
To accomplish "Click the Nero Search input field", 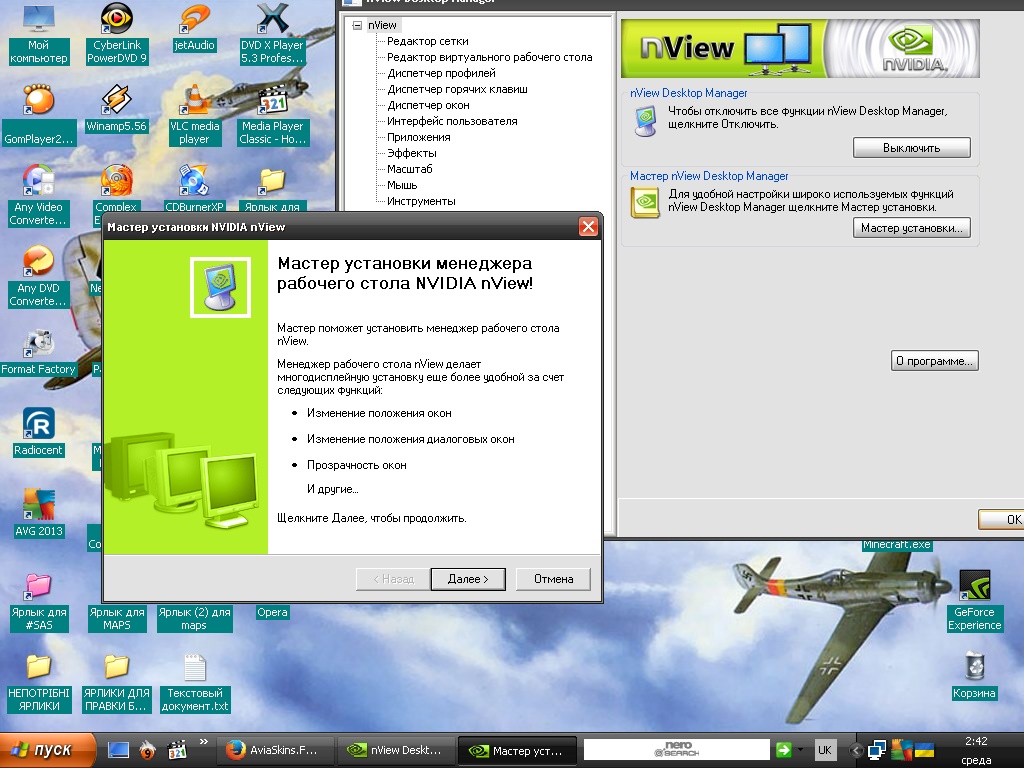I will tap(677, 750).
